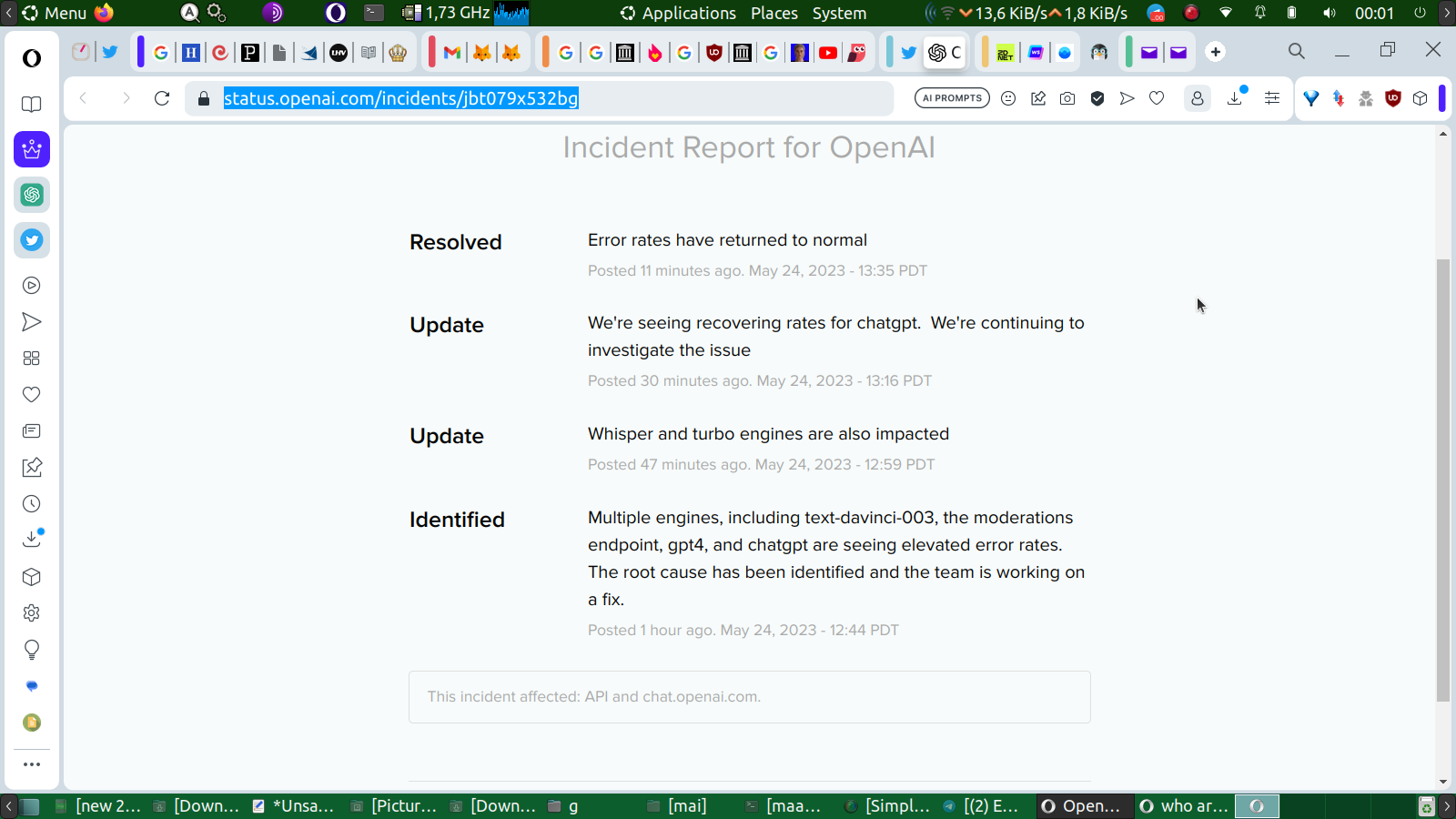Open the sidebar Player icon
The height and width of the screenshot is (819, 1456).
[32, 286]
